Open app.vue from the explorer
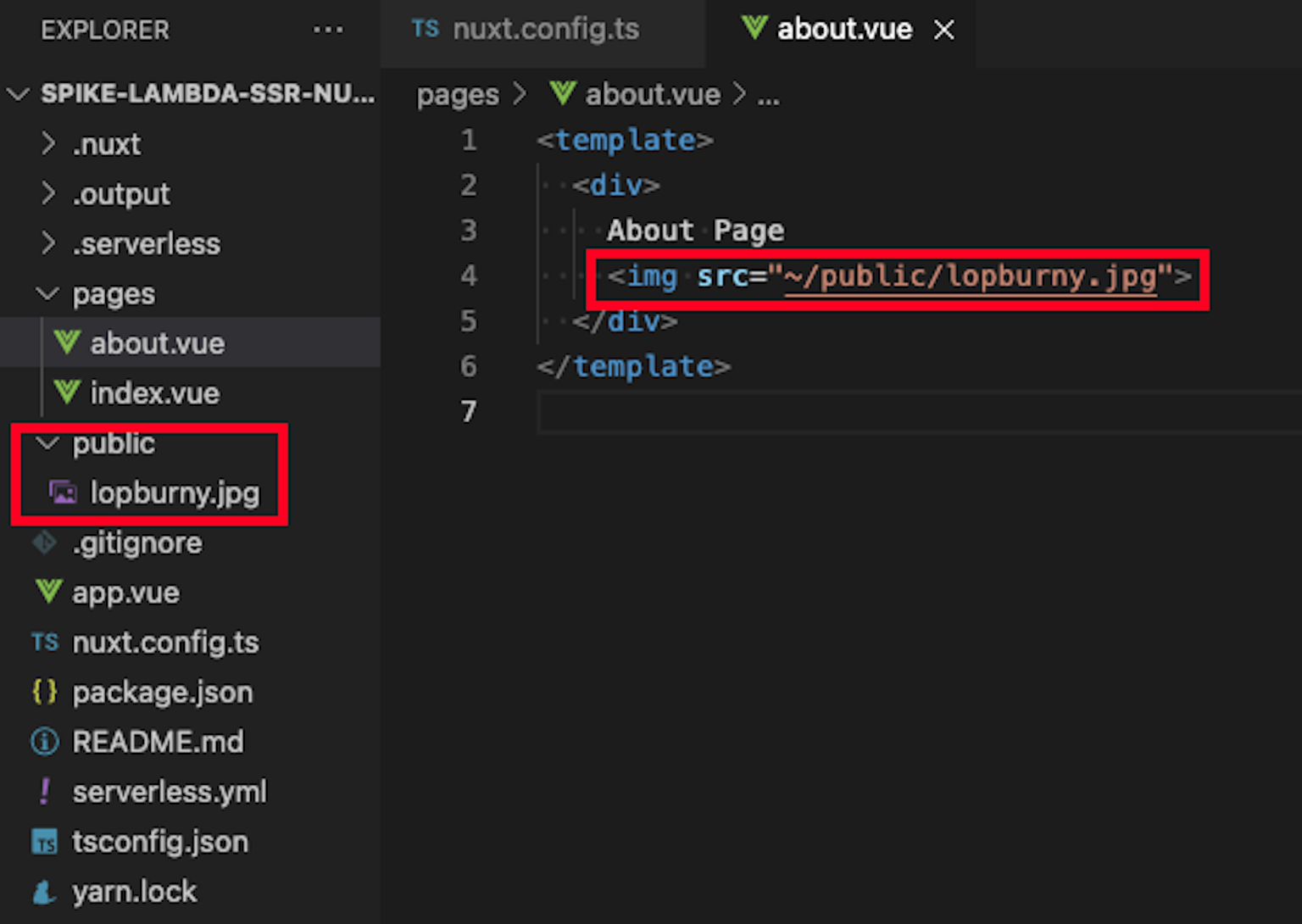 (125, 593)
